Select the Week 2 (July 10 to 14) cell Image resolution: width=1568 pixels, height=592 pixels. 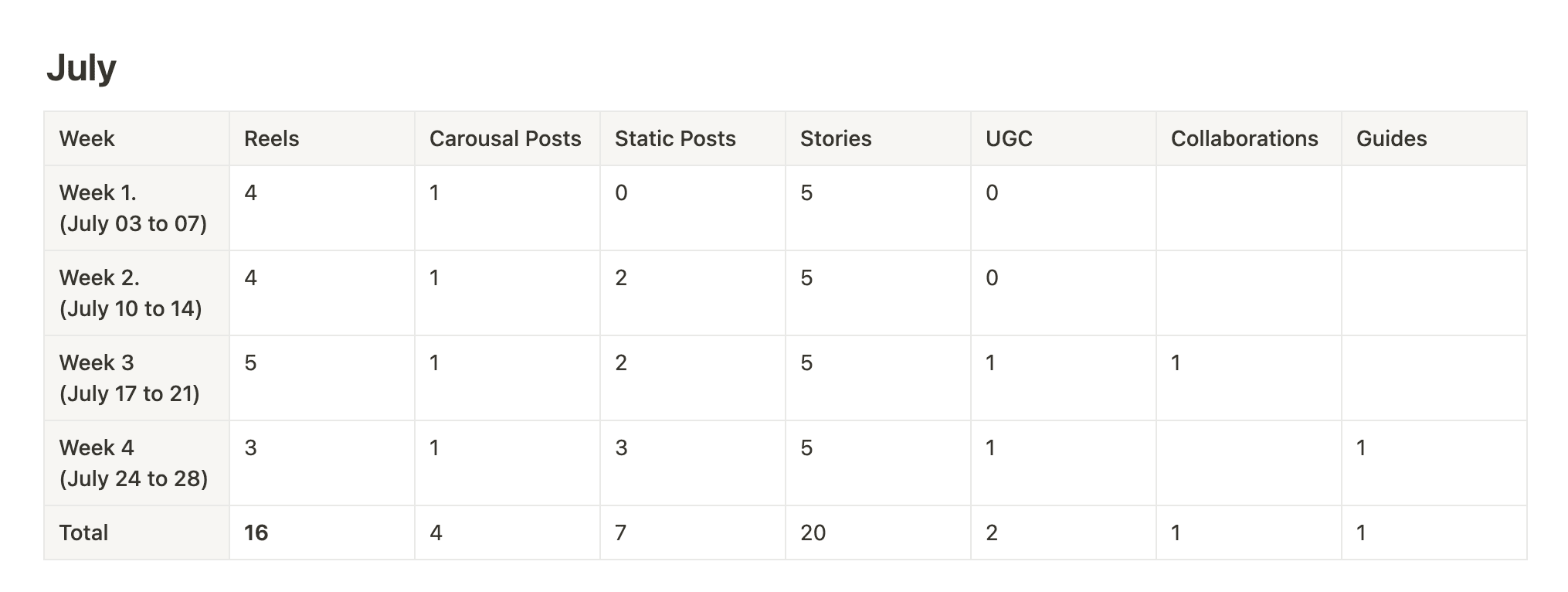(137, 293)
